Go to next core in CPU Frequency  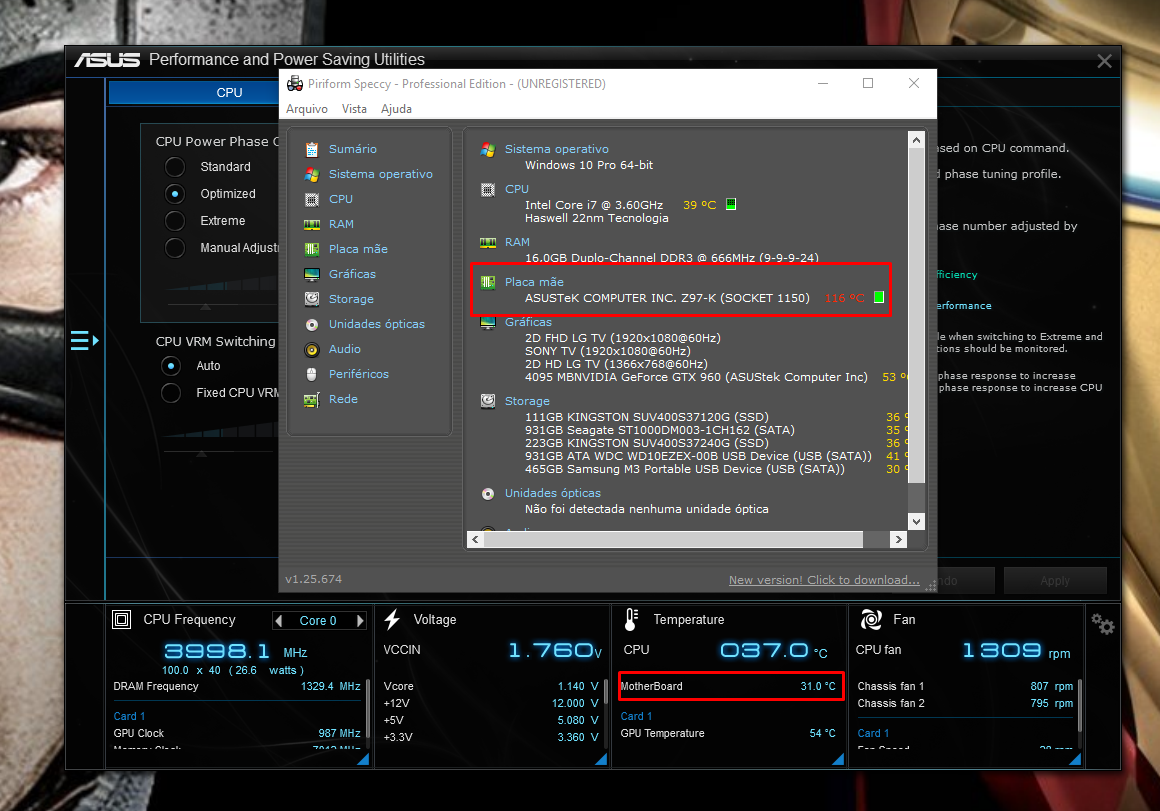click(360, 621)
